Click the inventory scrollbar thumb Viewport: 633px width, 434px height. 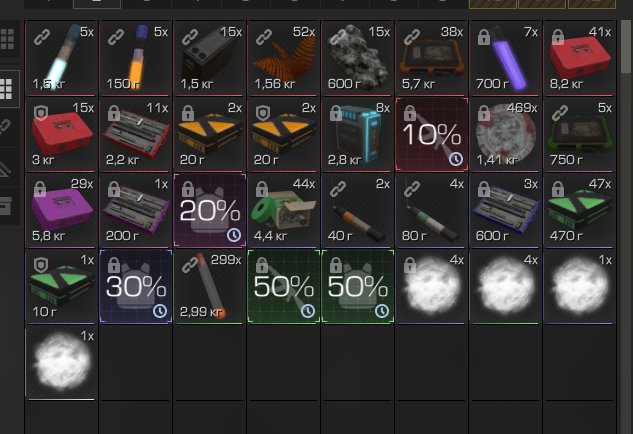626,47
